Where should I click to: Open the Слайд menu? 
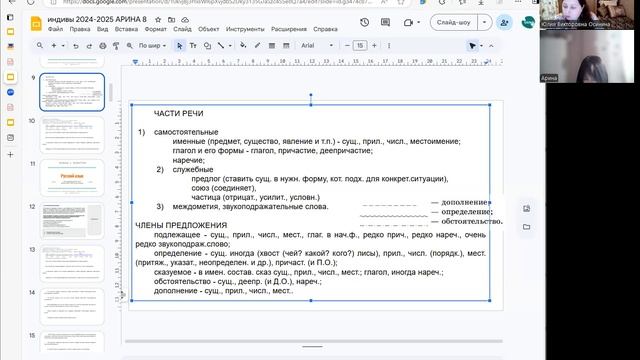[182, 29]
